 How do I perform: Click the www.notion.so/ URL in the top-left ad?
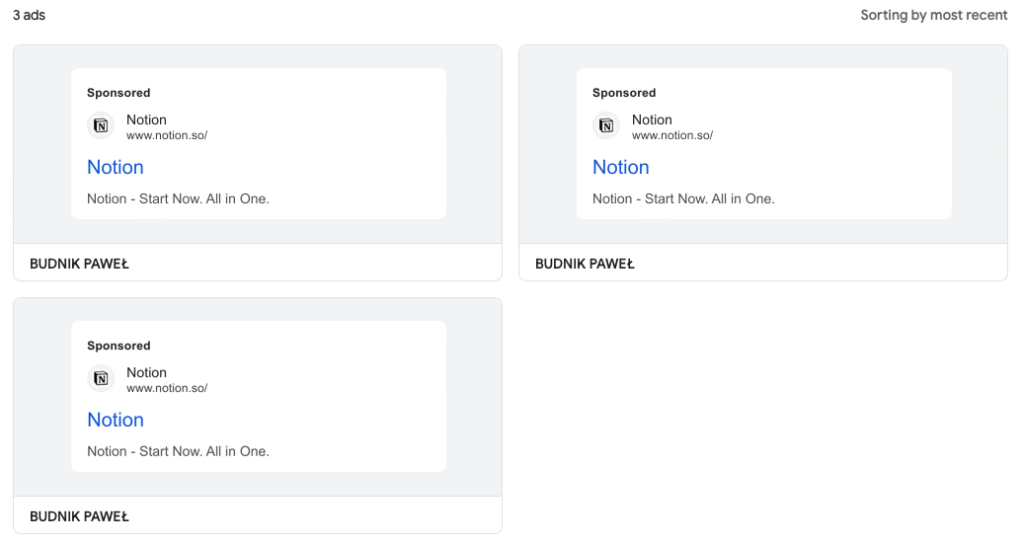(166, 135)
